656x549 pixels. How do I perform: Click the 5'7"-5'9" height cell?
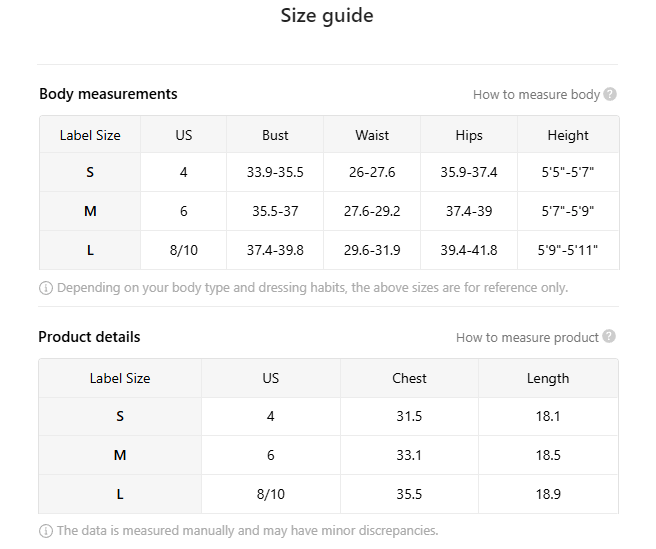568,211
